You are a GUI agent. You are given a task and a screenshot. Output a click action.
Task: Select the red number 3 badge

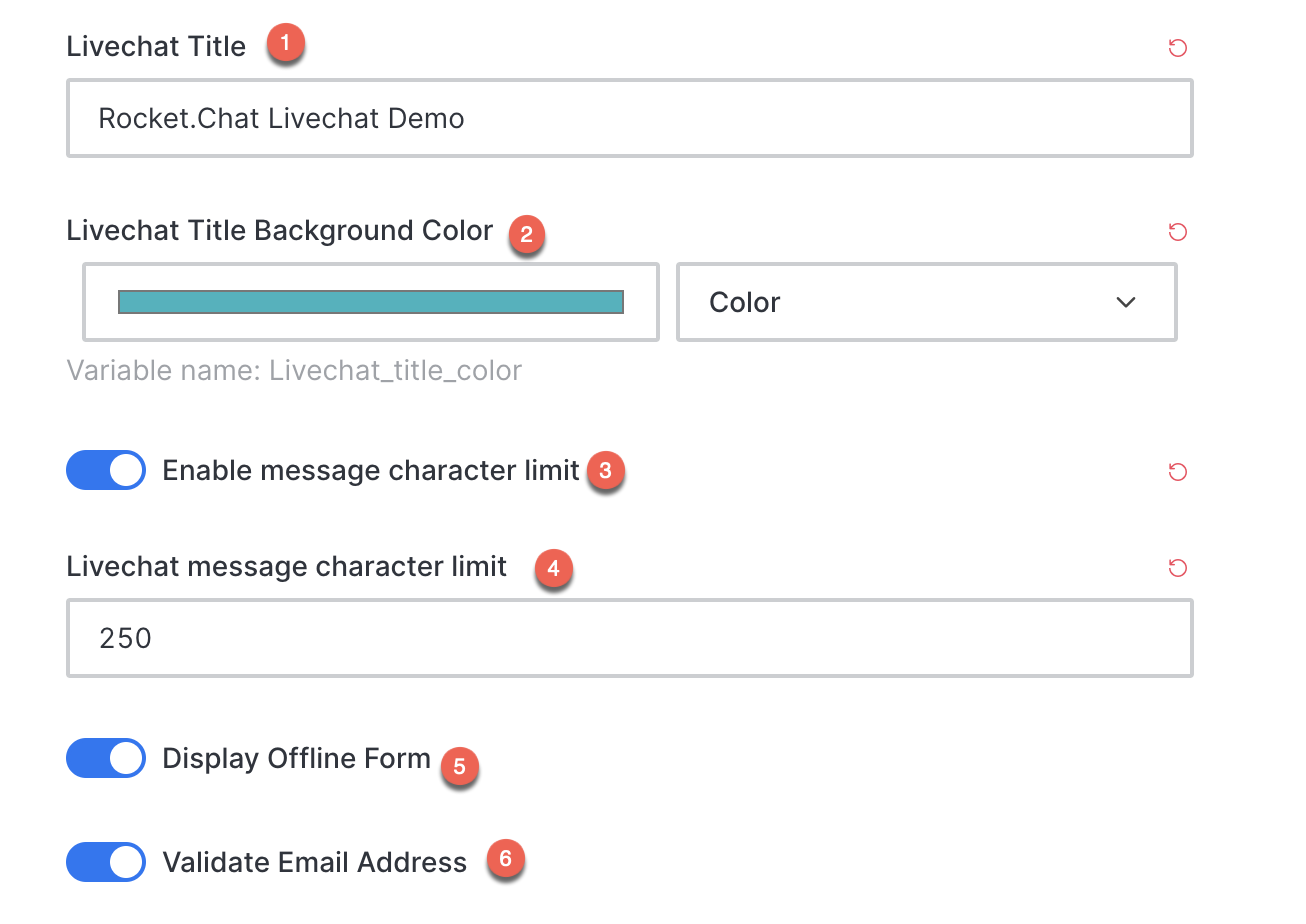605,470
